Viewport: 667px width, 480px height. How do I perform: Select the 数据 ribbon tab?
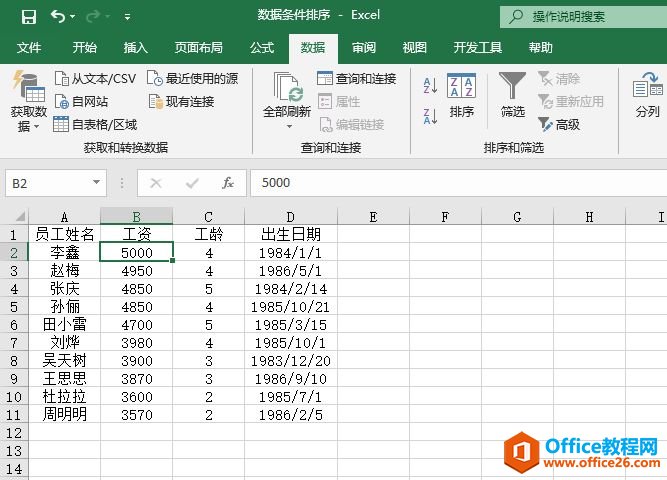pos(313,48)
